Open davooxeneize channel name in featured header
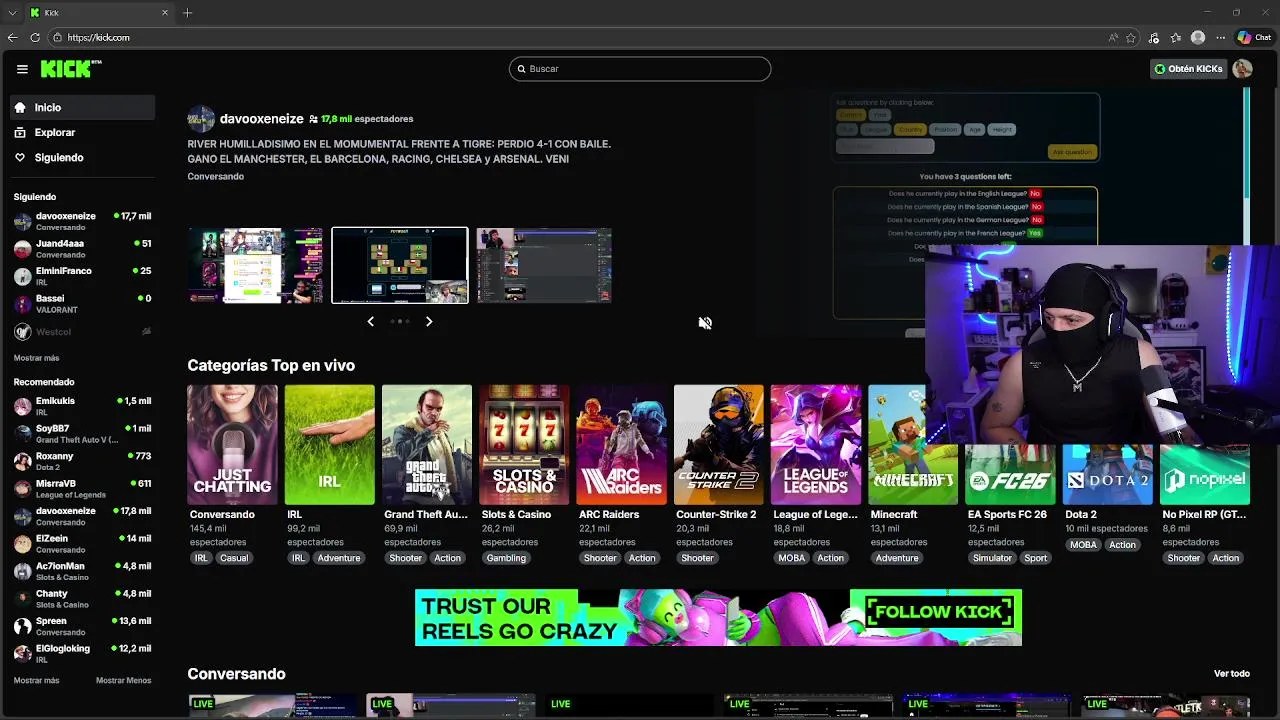Viewport: 1280px width, 720px height. (x=261, y=118)
